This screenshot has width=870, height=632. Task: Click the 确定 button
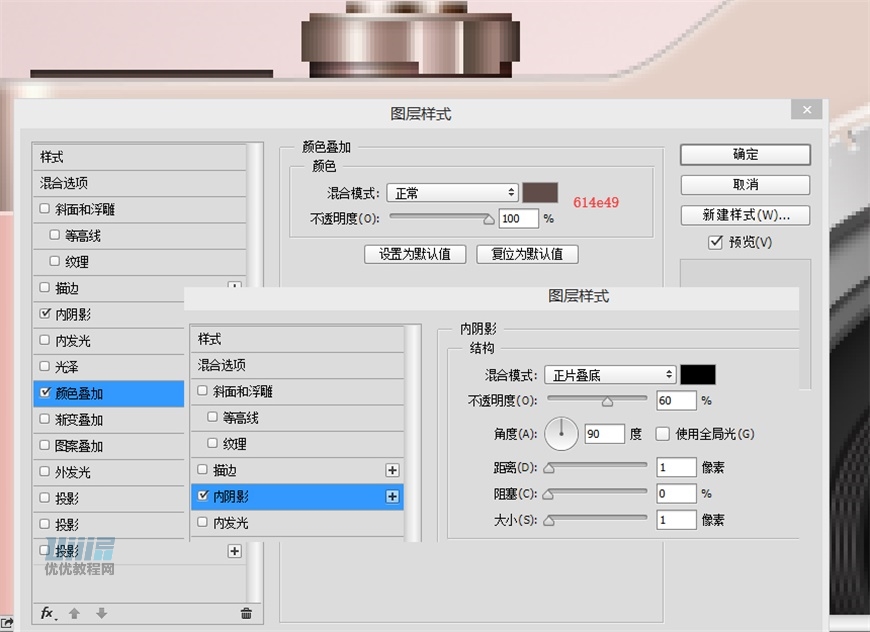[x=745, y=154]
